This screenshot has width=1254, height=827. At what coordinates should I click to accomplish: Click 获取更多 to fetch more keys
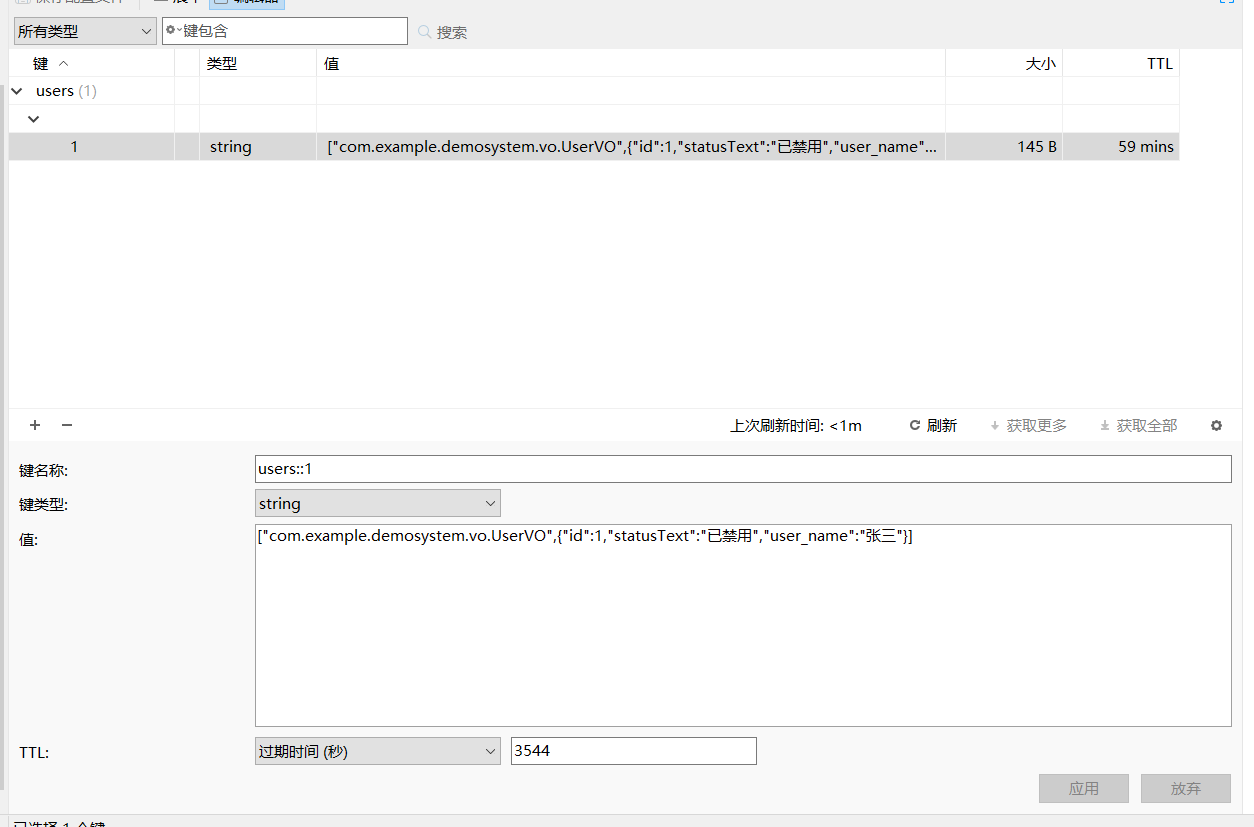coord(1028,425)
